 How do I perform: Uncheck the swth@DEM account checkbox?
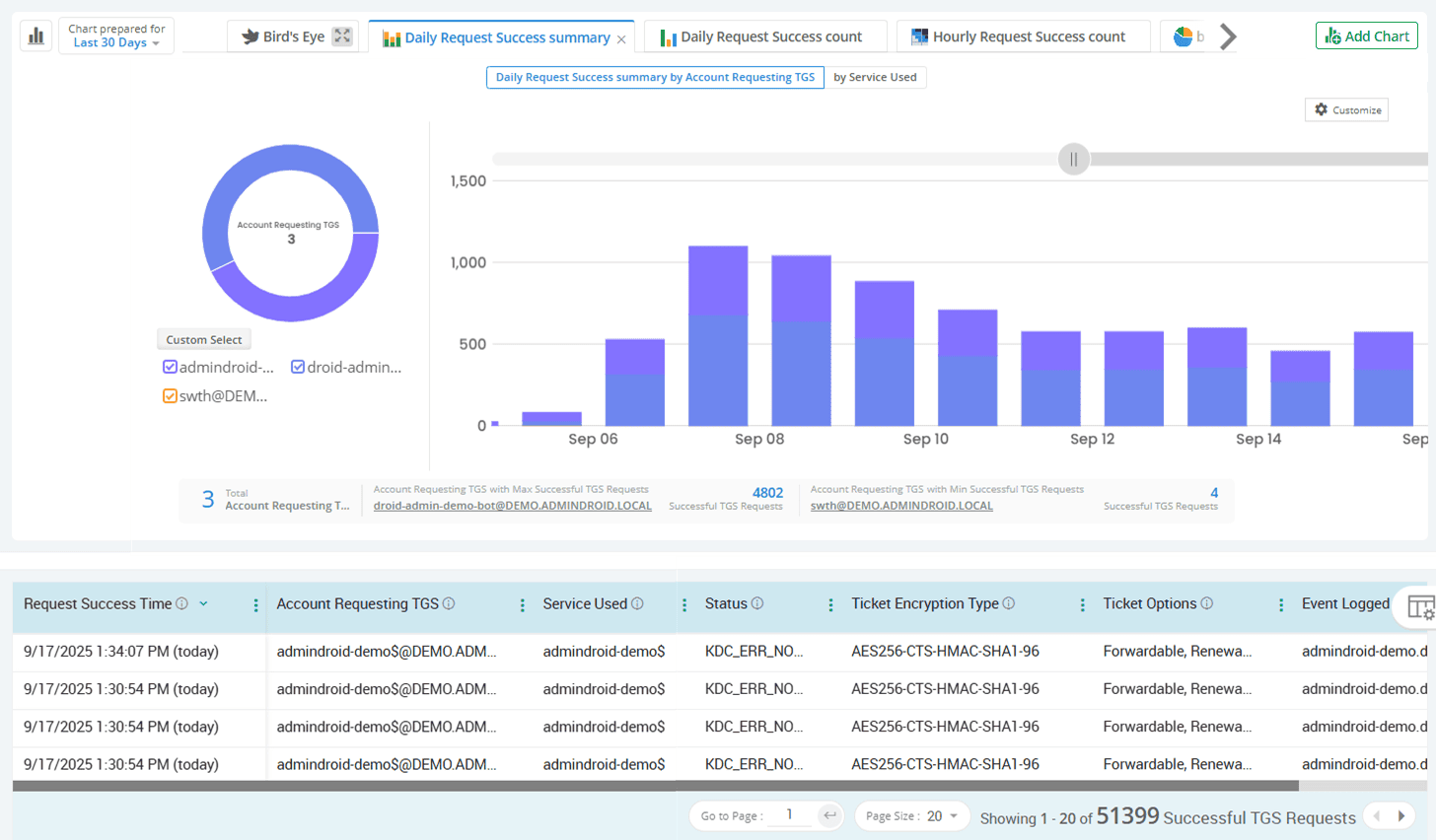(x=170, y=396)
